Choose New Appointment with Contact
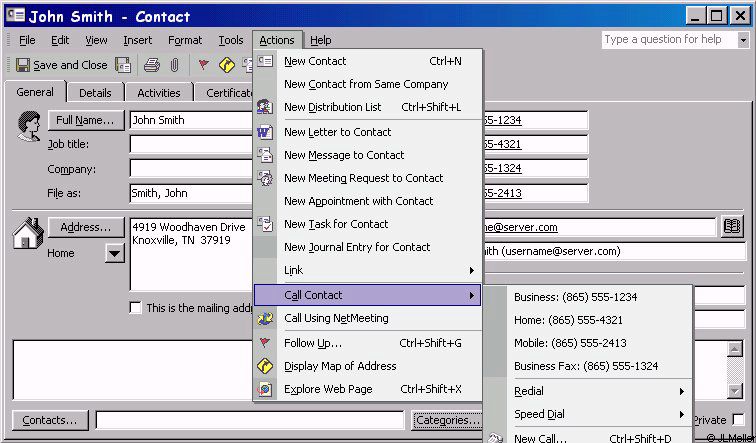This screenshot has width=756, height=443. pos(367,201)
